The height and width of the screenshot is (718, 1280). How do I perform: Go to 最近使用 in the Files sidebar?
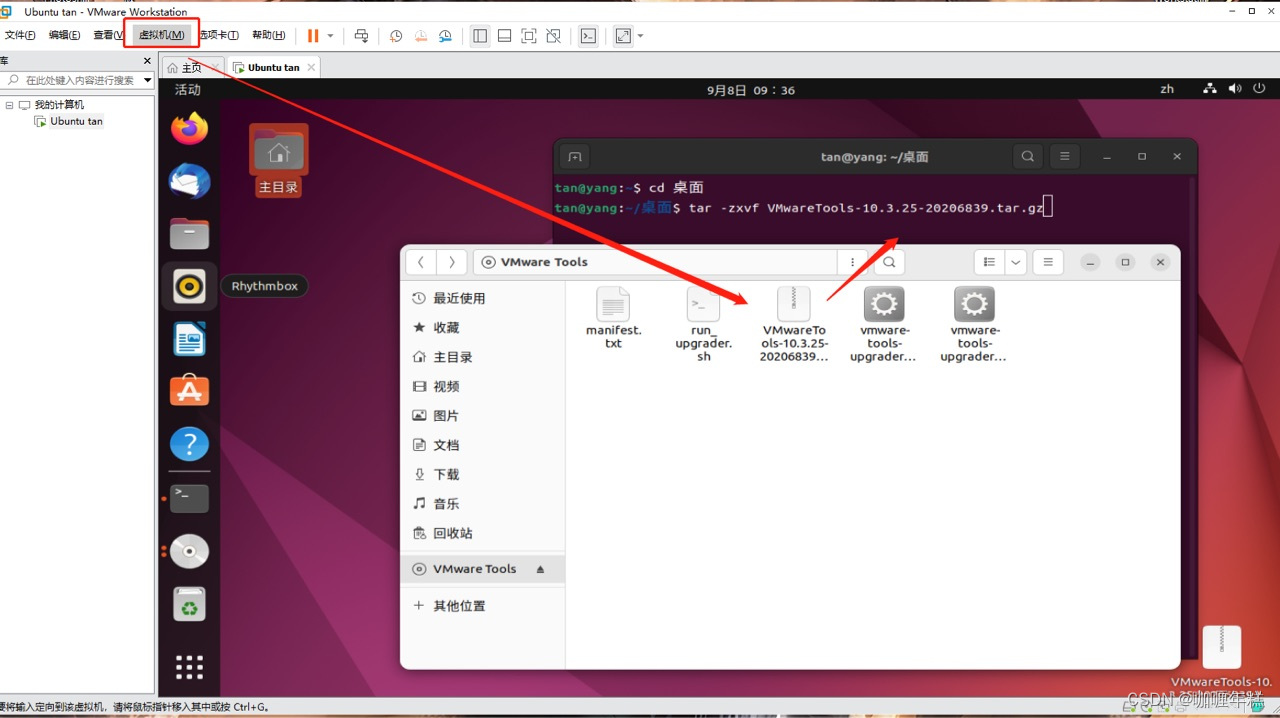[482, 298]
